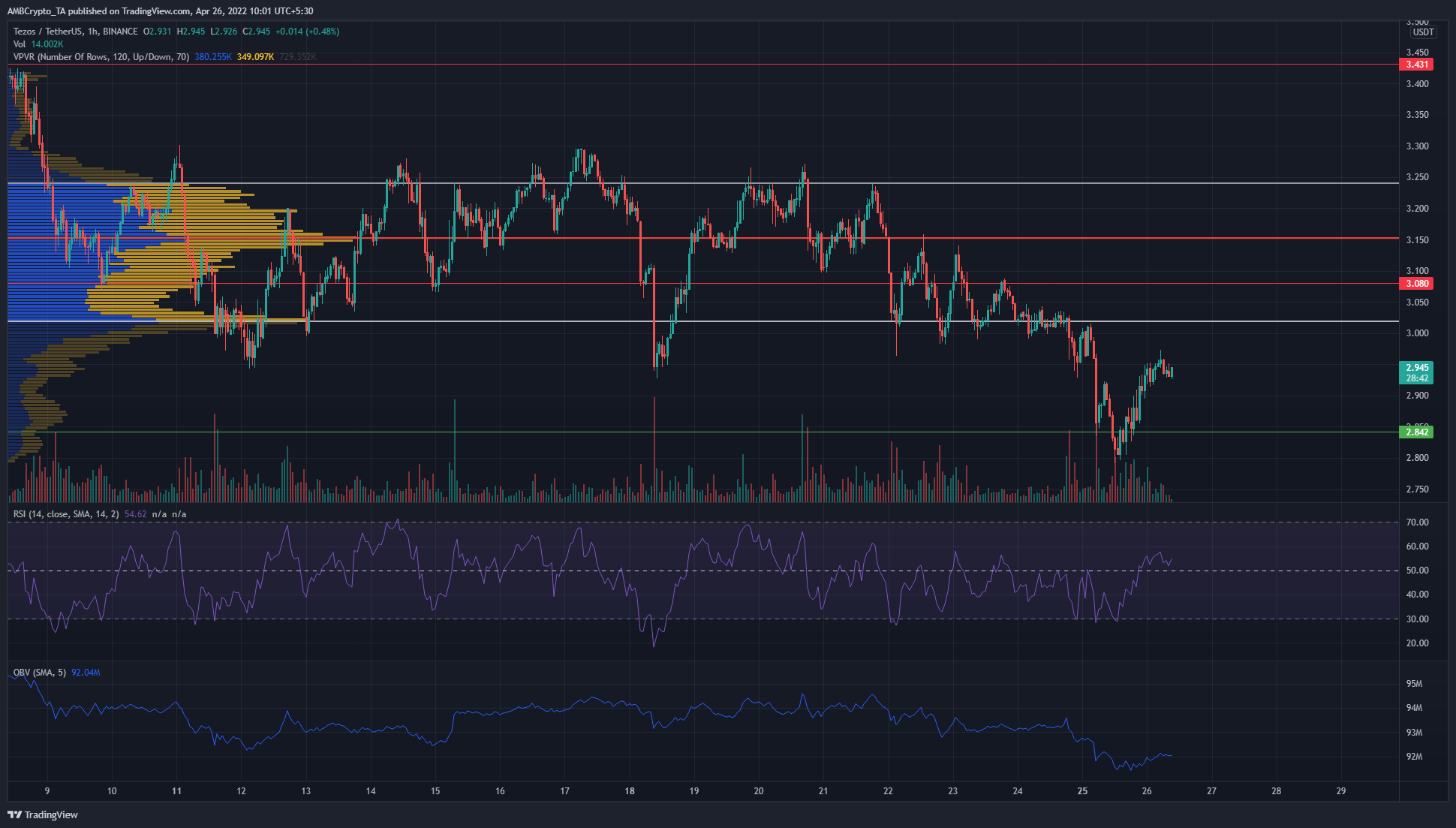Click the RSI value 54.62
This screenshot has height=828, width=1456.
coord(135,514)
